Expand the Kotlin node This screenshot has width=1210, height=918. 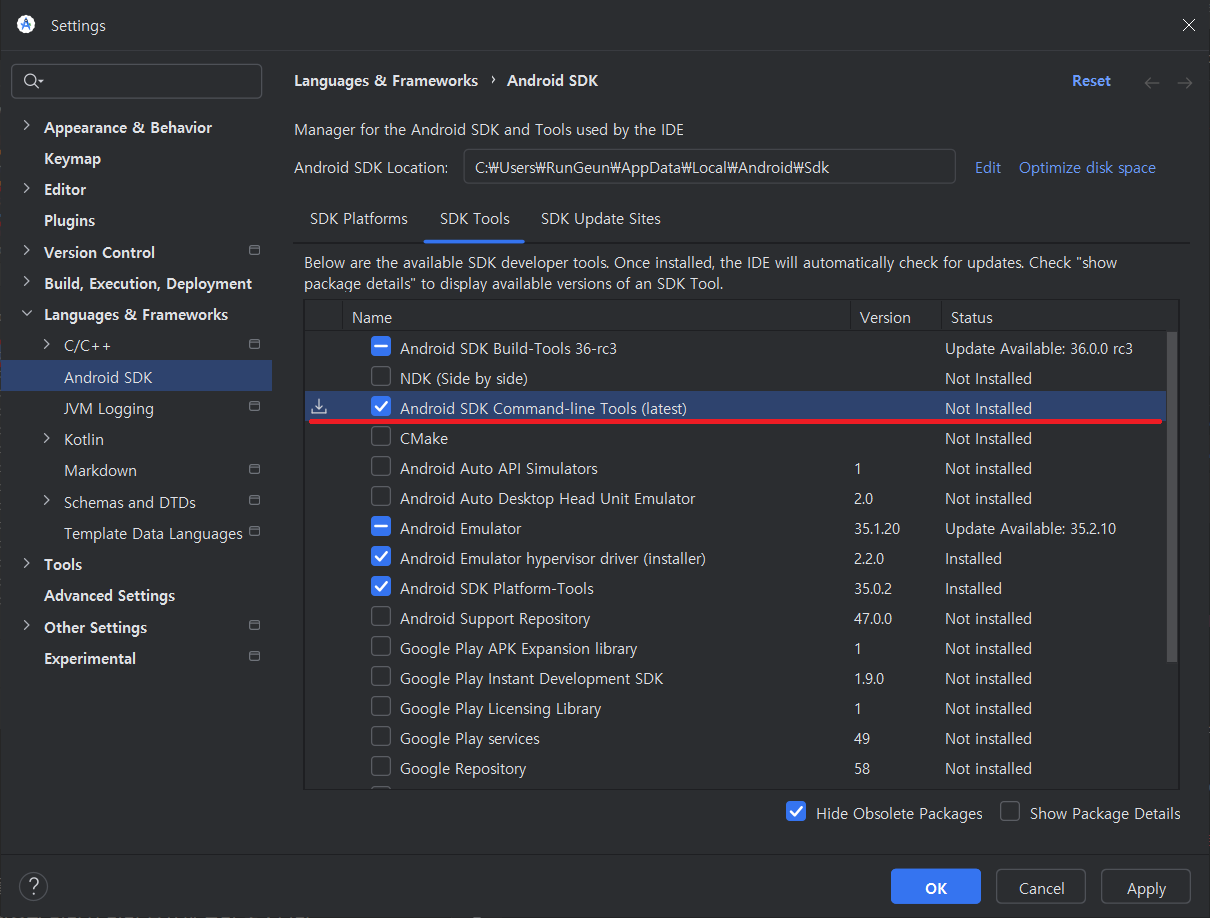click(47, 439)
